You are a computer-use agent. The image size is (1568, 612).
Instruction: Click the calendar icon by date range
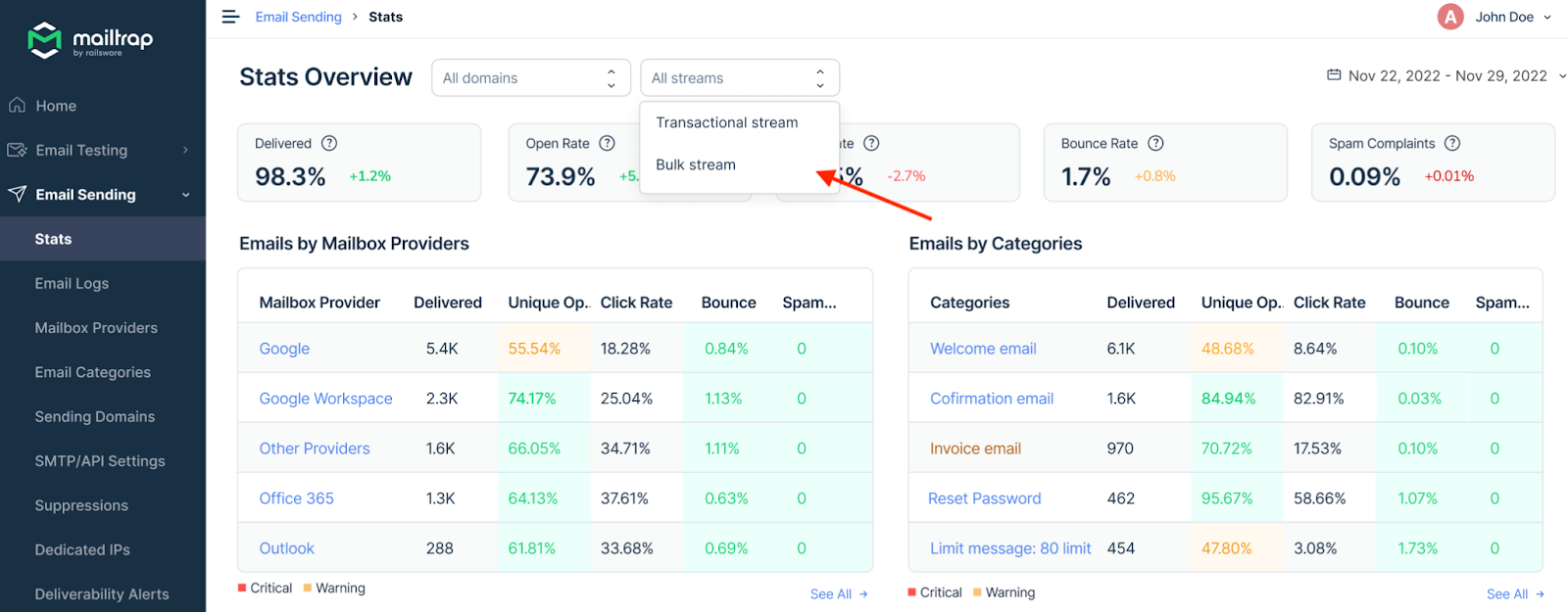[1334, 75]
